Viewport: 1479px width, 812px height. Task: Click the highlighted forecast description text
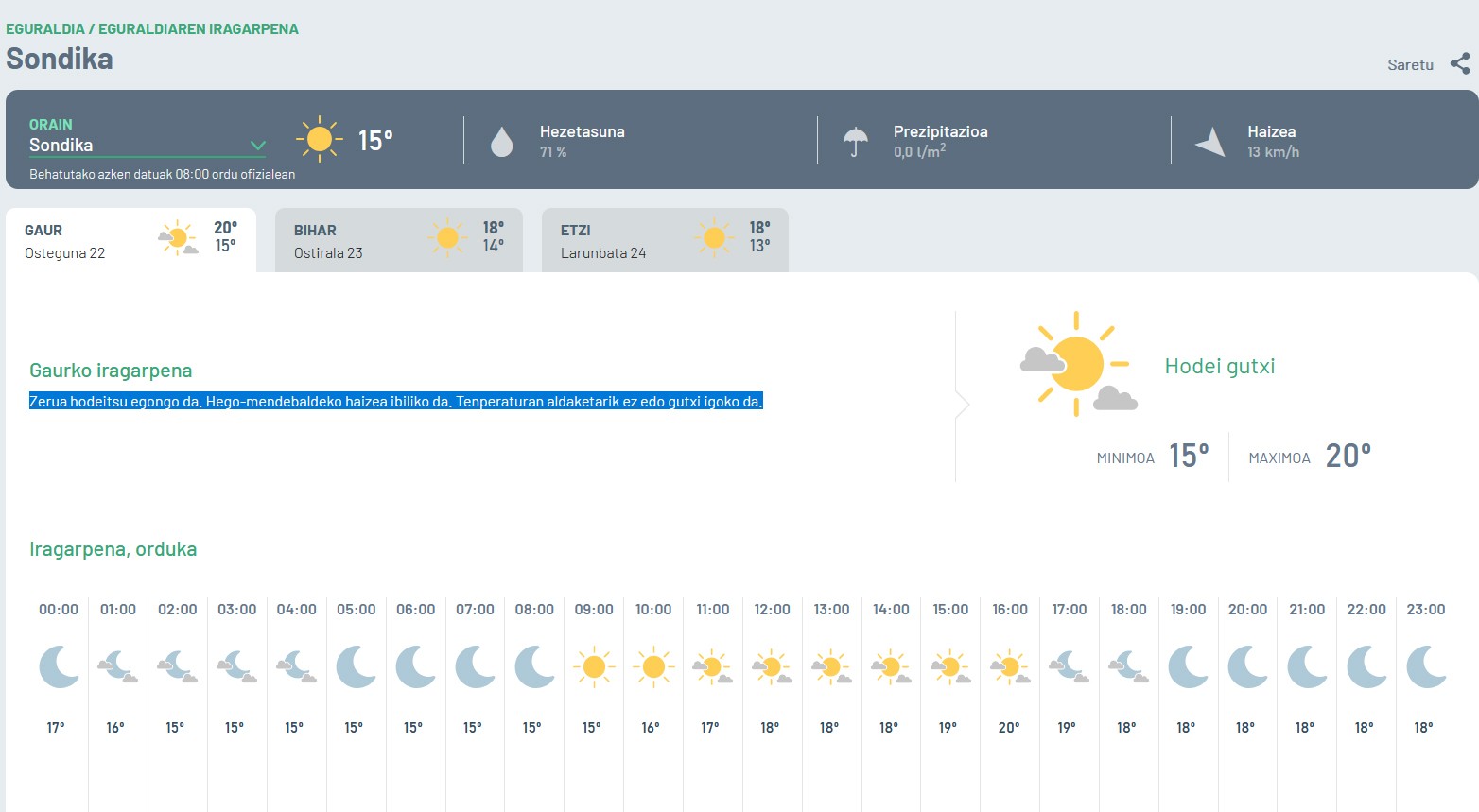(396, 402)
